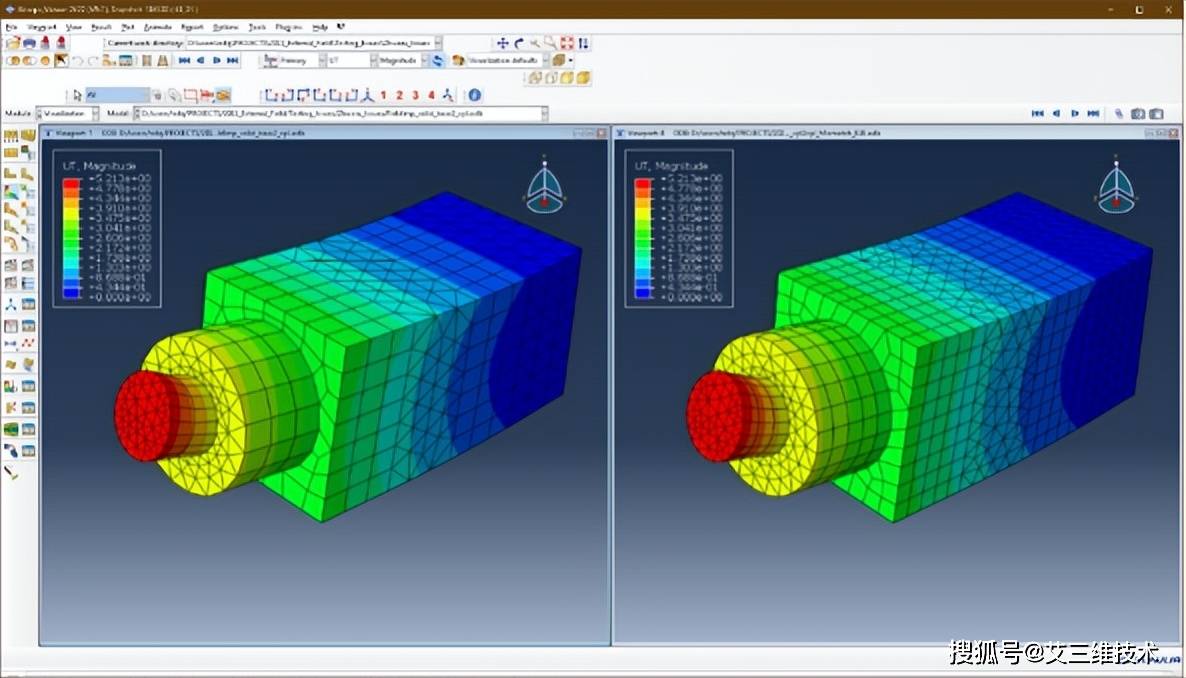The image size is (1186, 678).
Task: Choose wireframe render style icon
Action: (x=536, y=78)
